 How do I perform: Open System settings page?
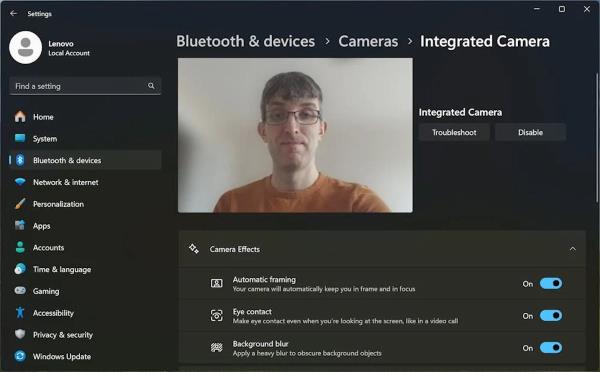point(85,138)
